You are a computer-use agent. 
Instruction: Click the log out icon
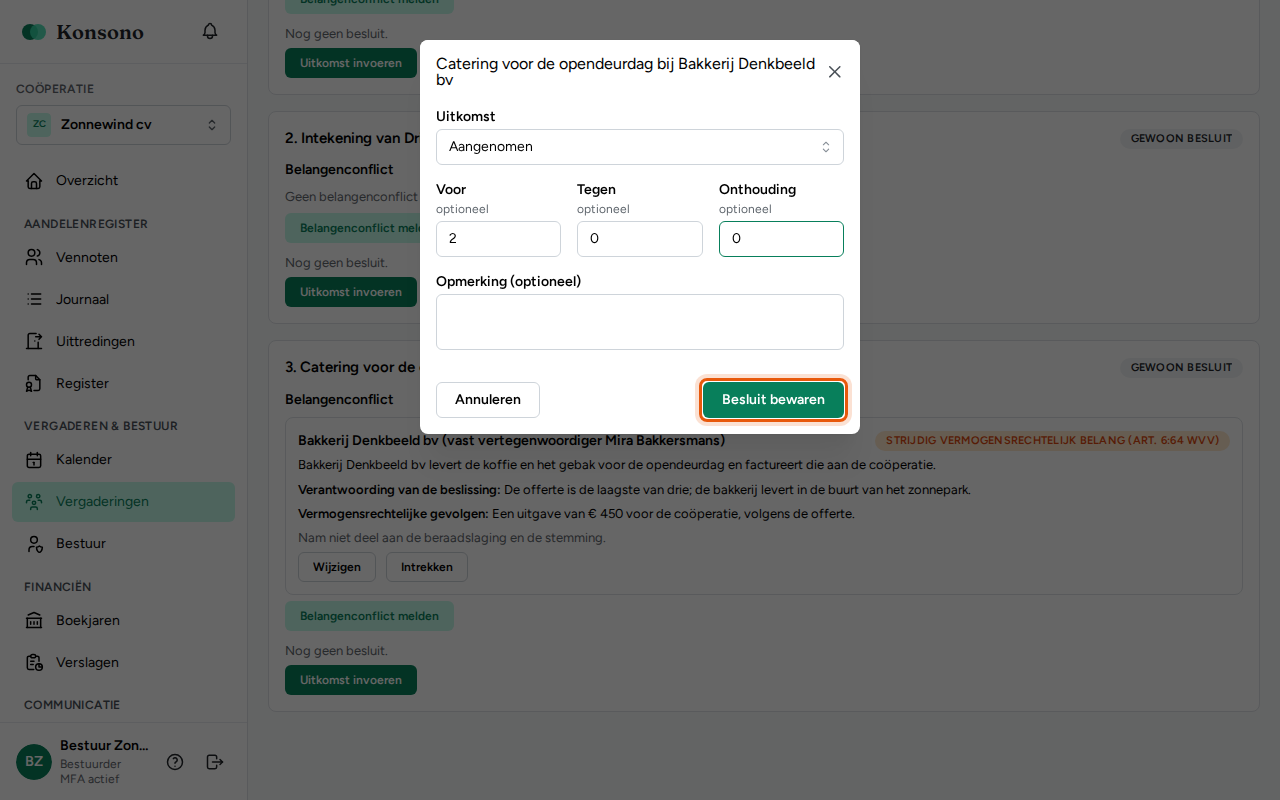[x=215, y=762]
